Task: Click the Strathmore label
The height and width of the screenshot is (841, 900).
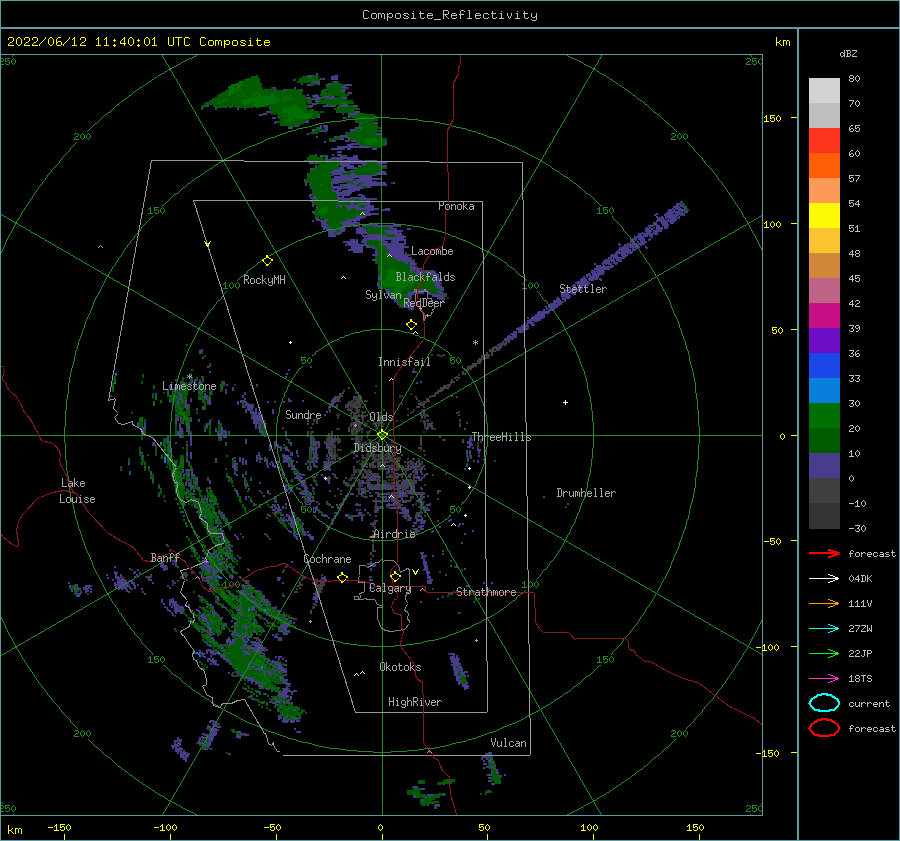Action: 486,592
